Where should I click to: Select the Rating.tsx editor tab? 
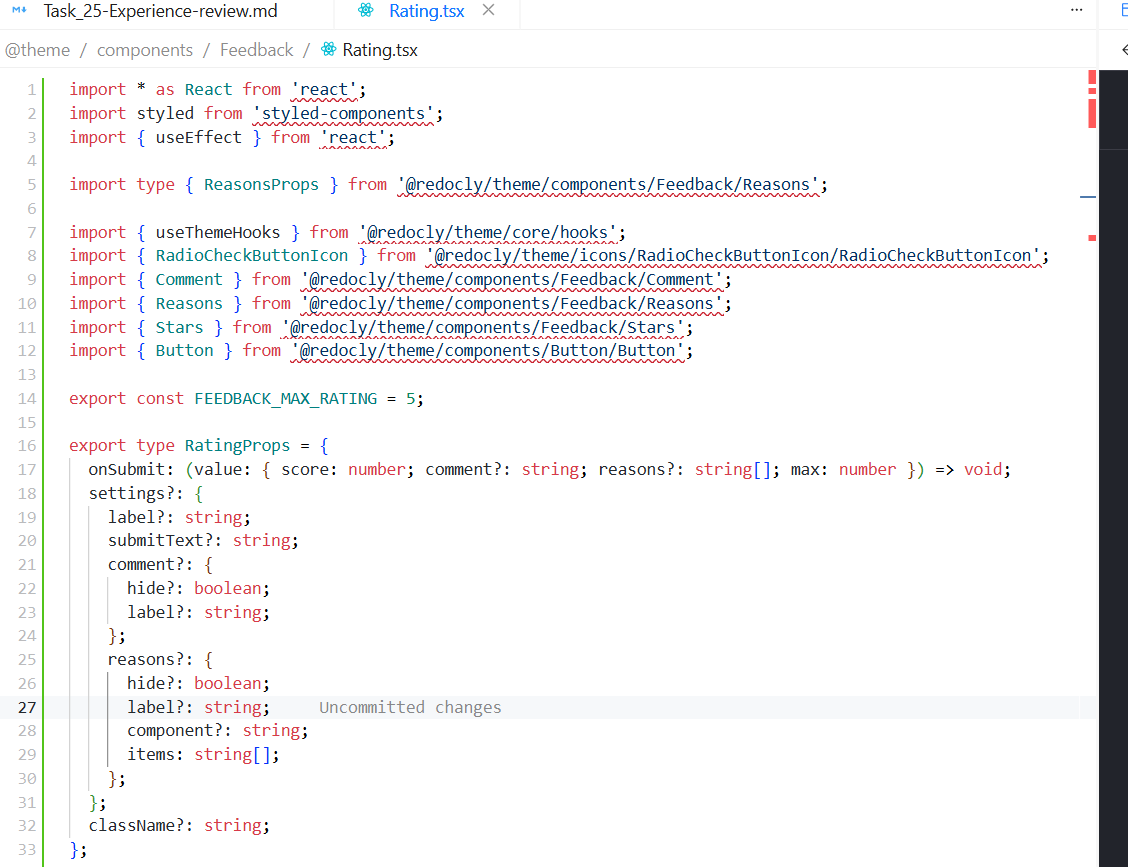coord(426,12)
